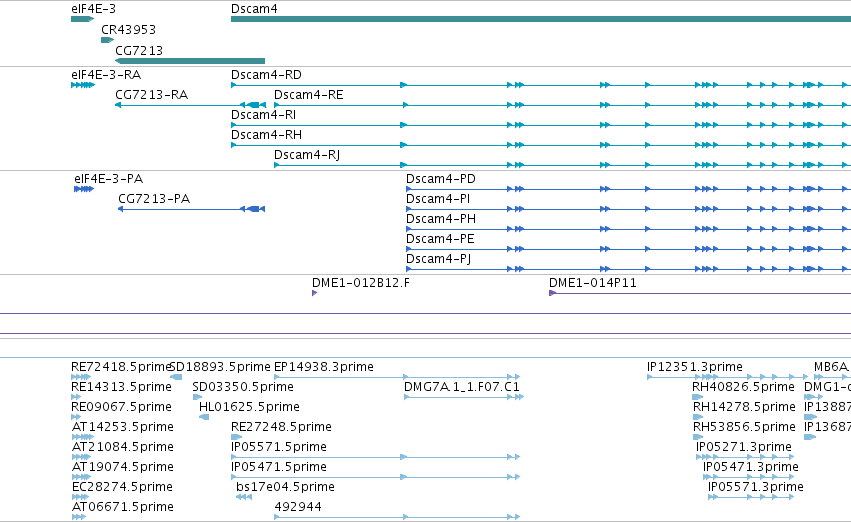Select the CR43953 gene label

coord(128,29)
